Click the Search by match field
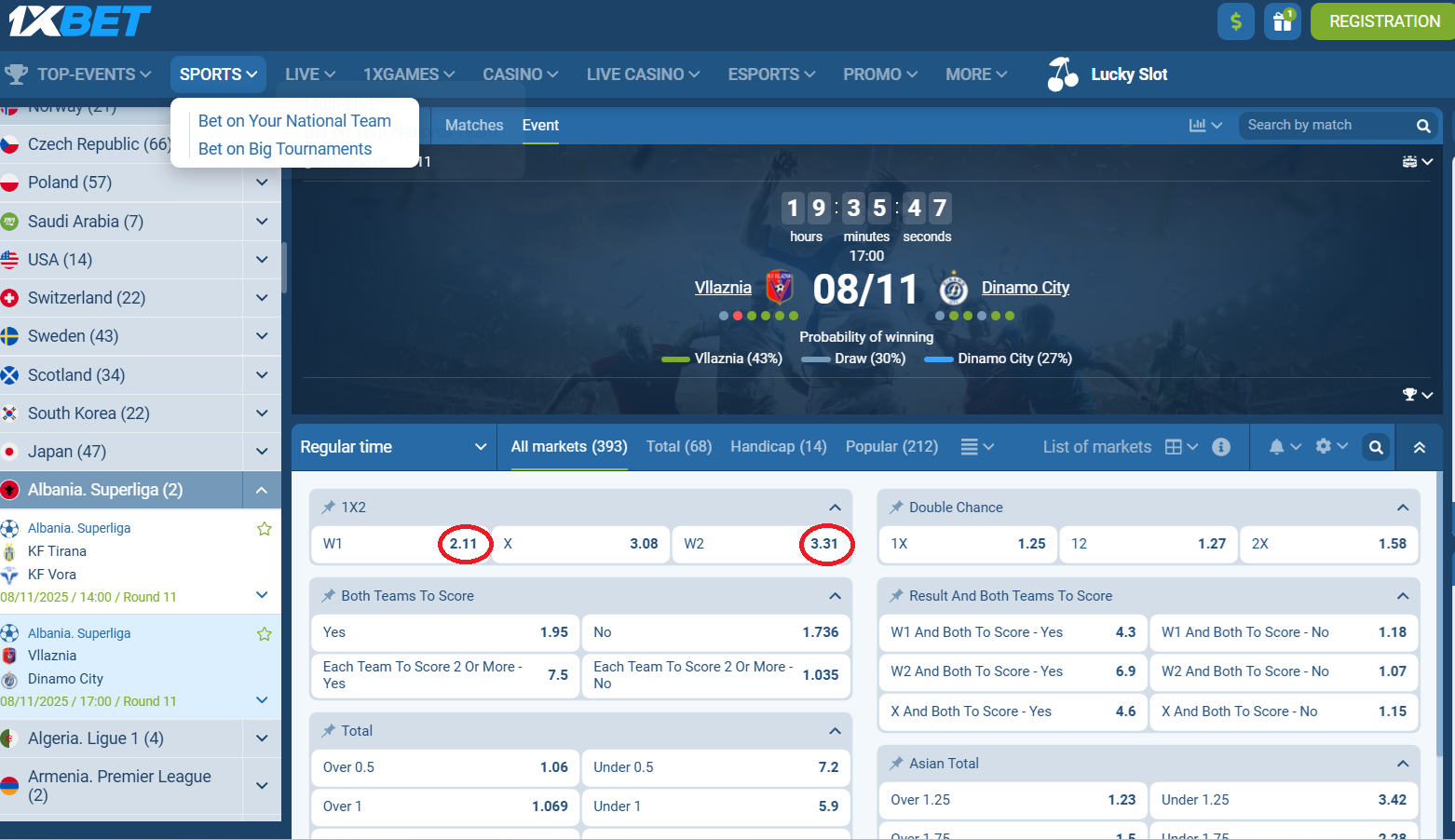The image size is (1455, 840). coord(1327,125)
